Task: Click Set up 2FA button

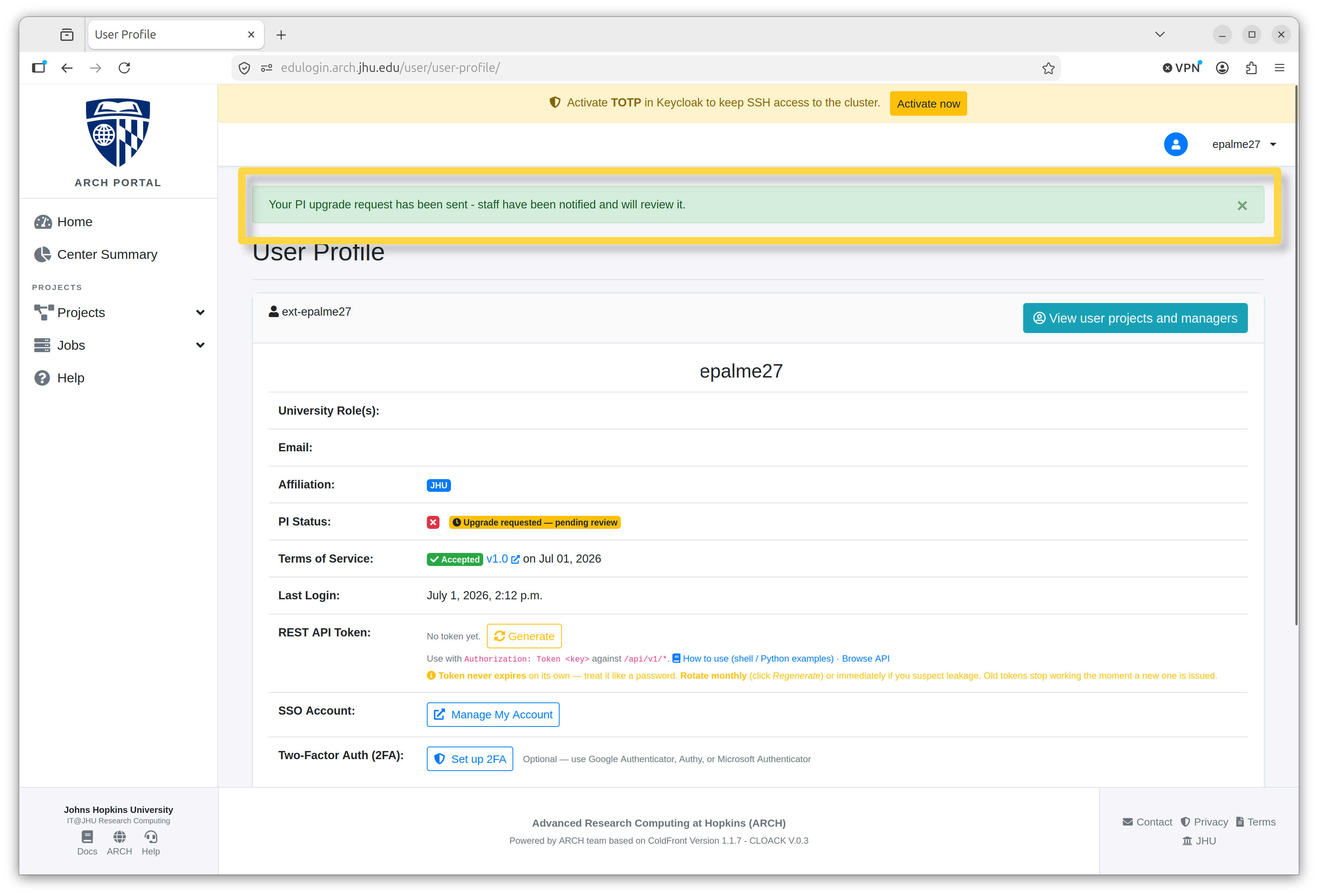Action: 469,759
